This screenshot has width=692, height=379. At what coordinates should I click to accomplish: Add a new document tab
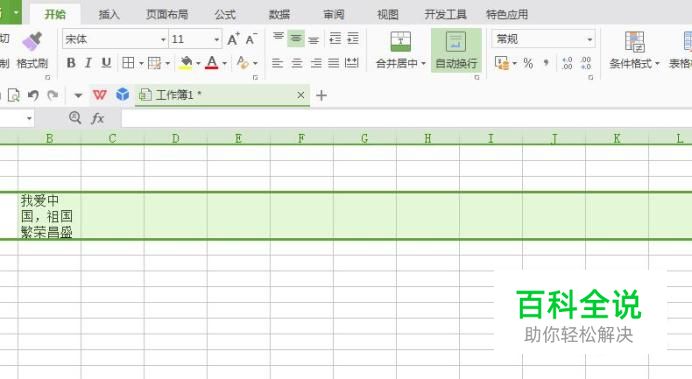coord(322,95)
